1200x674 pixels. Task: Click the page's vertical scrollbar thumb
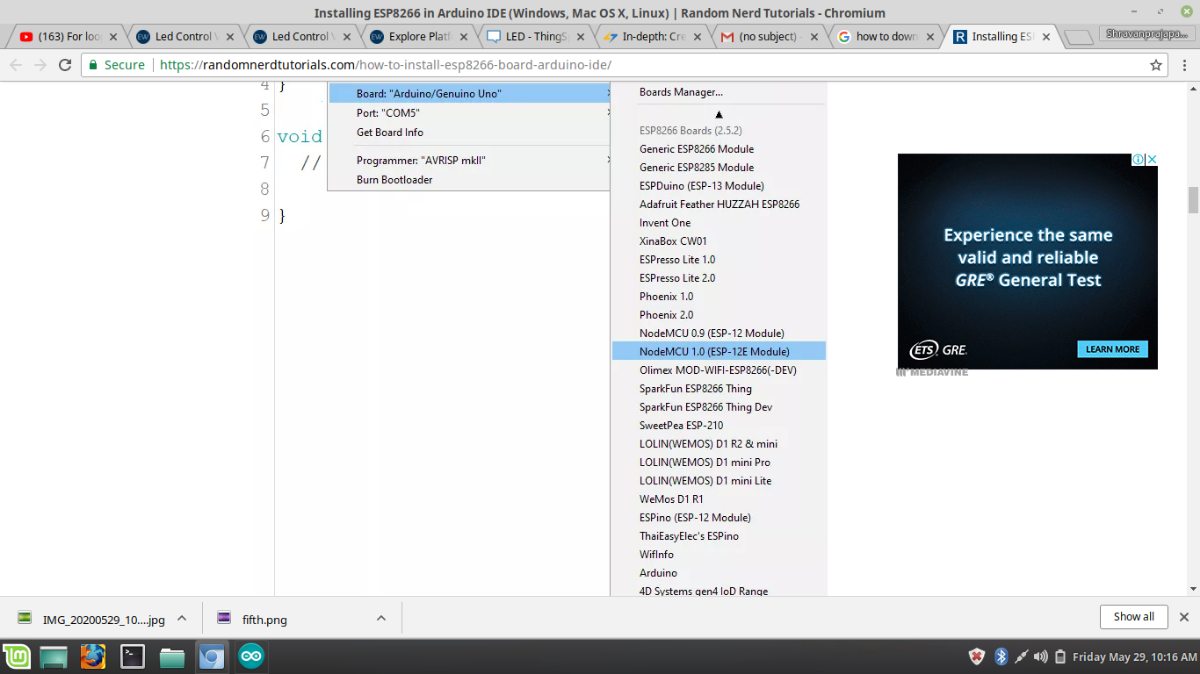tap(1192, 199)
